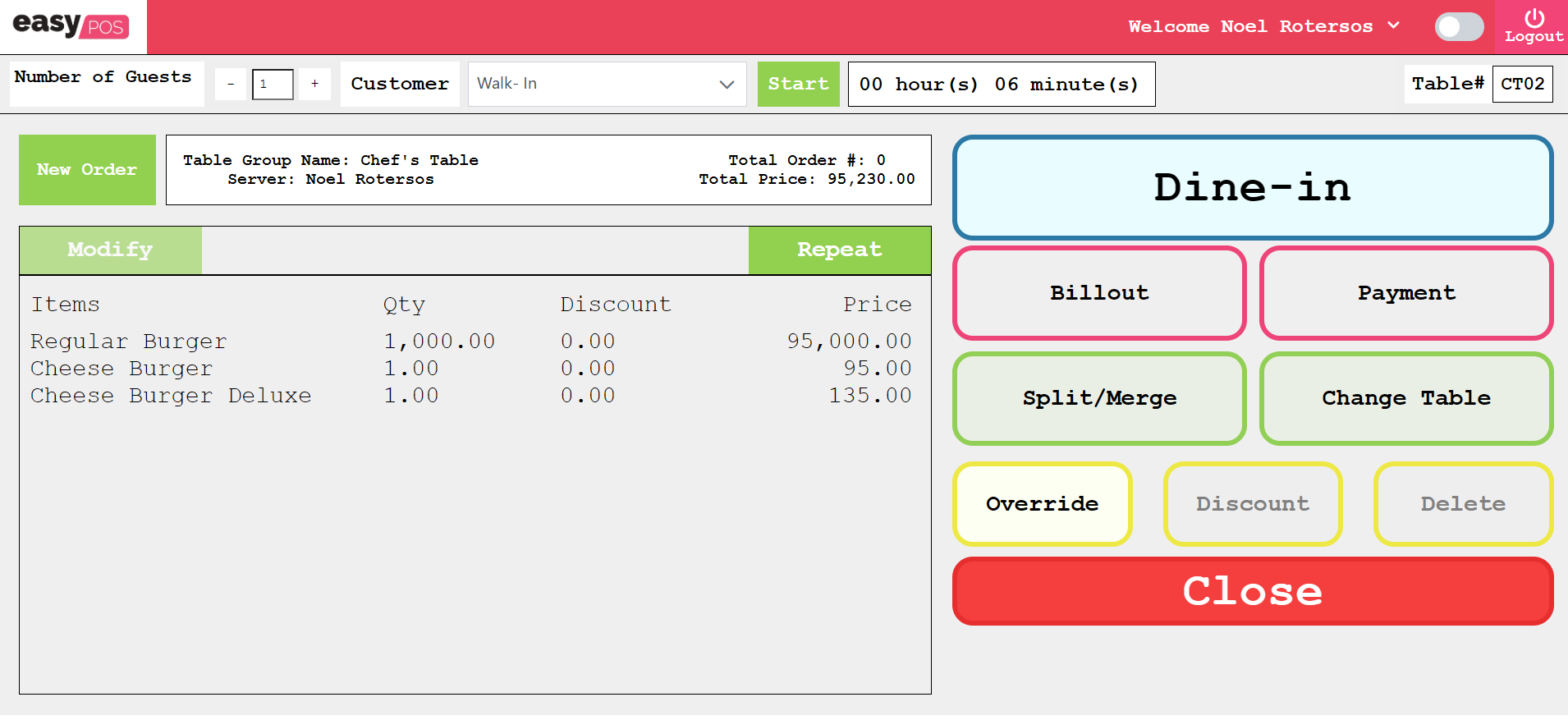Click the Delete button
Viewport: 1568px width, 720px height.
coord(1463,503)
